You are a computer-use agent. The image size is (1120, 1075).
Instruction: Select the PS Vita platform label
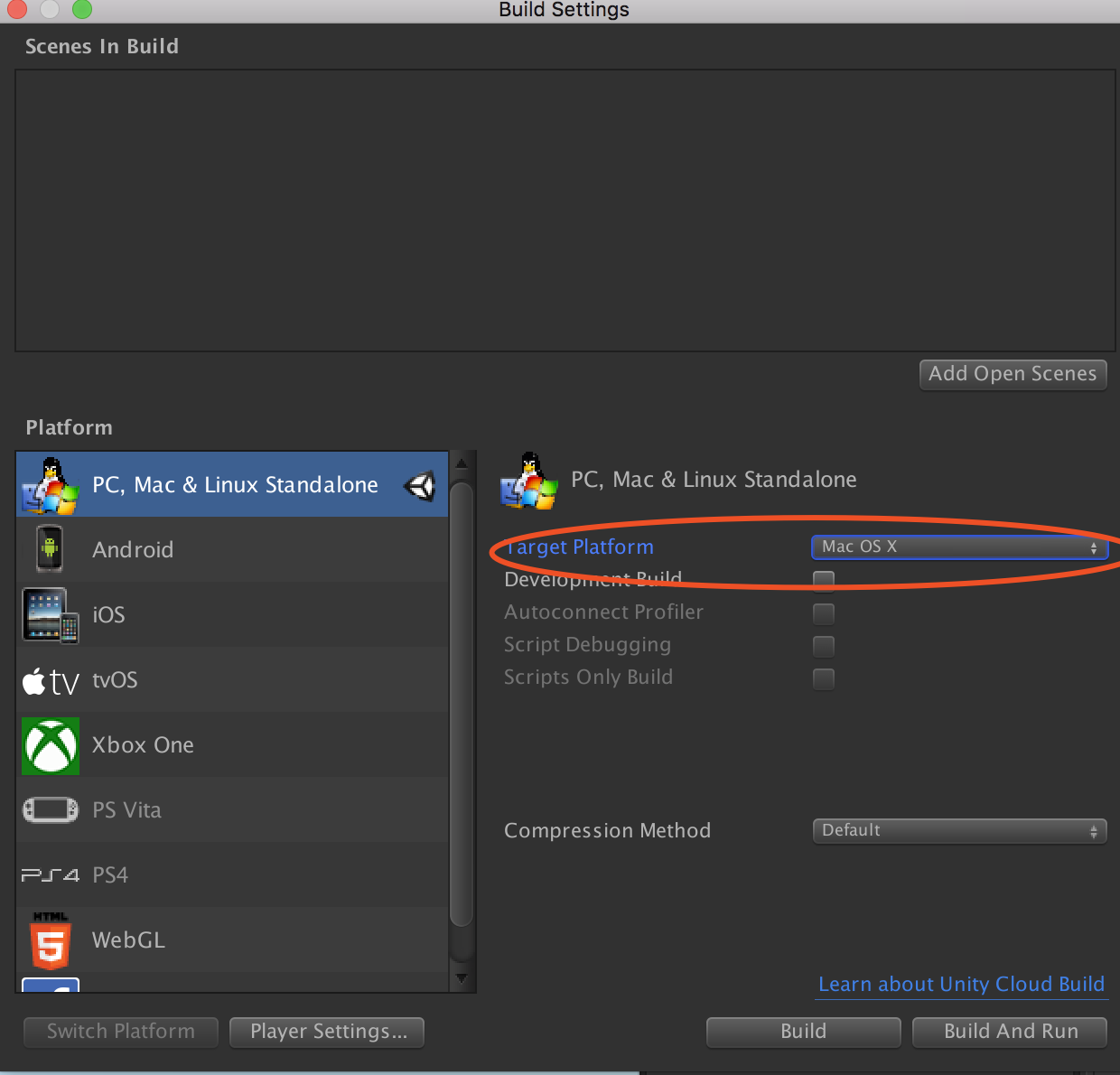click(126, 810)
